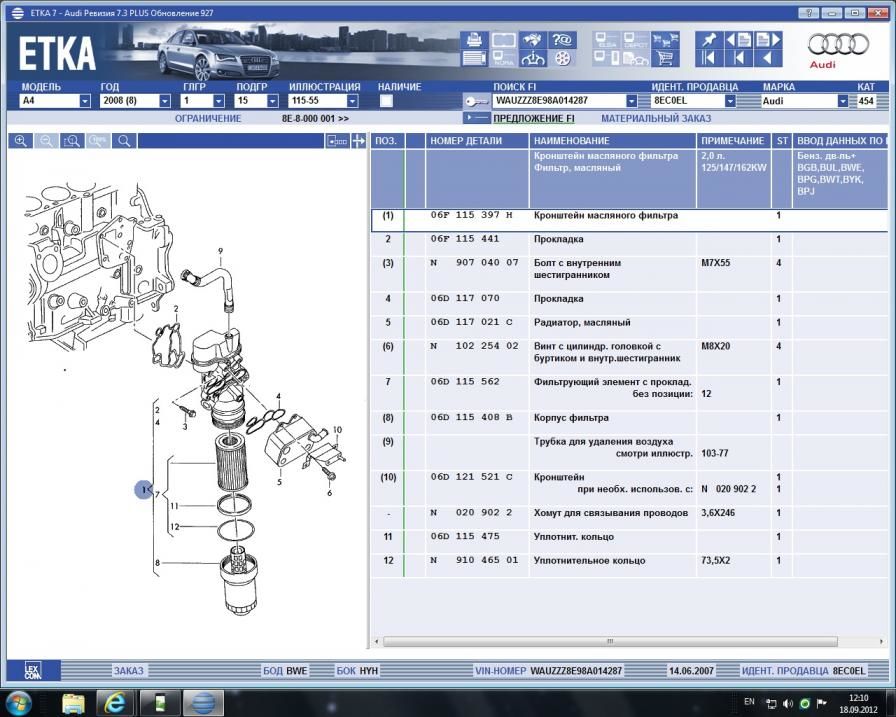Image resolution: width=896 pixels, height=717 pixels.
Task: Select the ПРЕДЛОЖЕНИЕ FI tab
Action: 534,118
